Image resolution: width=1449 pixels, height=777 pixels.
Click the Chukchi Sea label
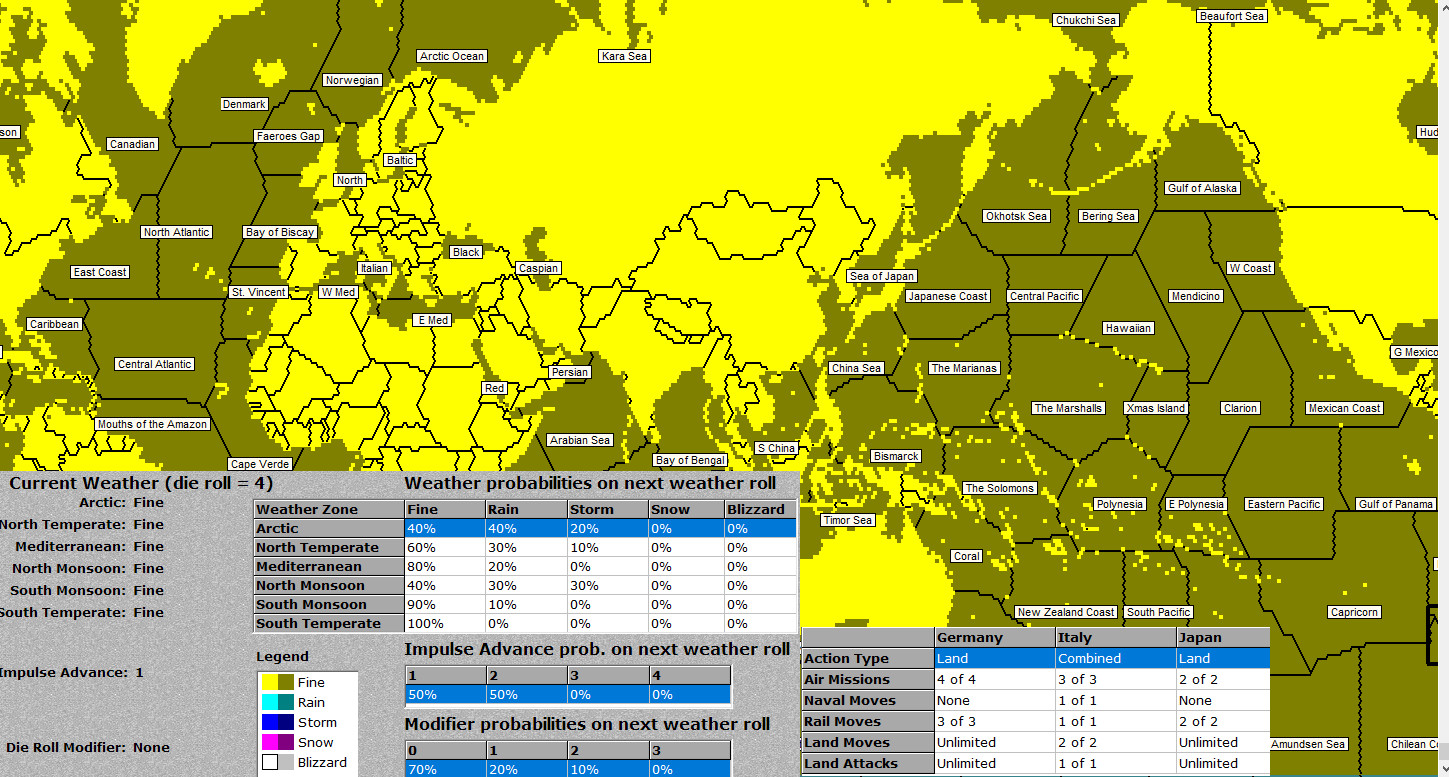1086,20
